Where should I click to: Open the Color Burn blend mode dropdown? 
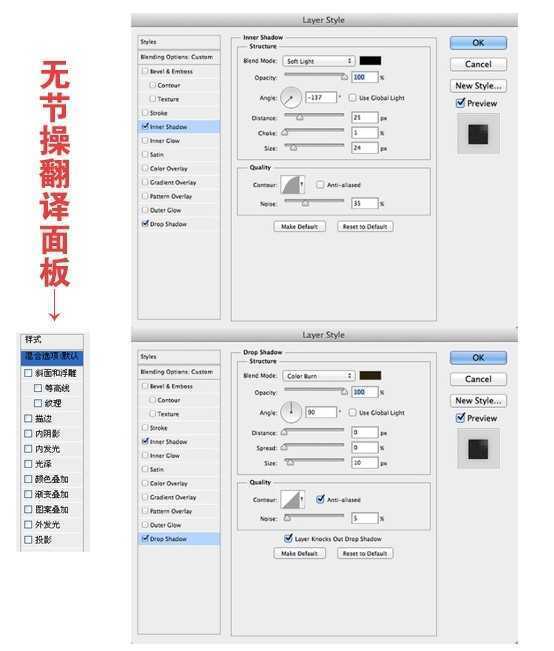318,376
